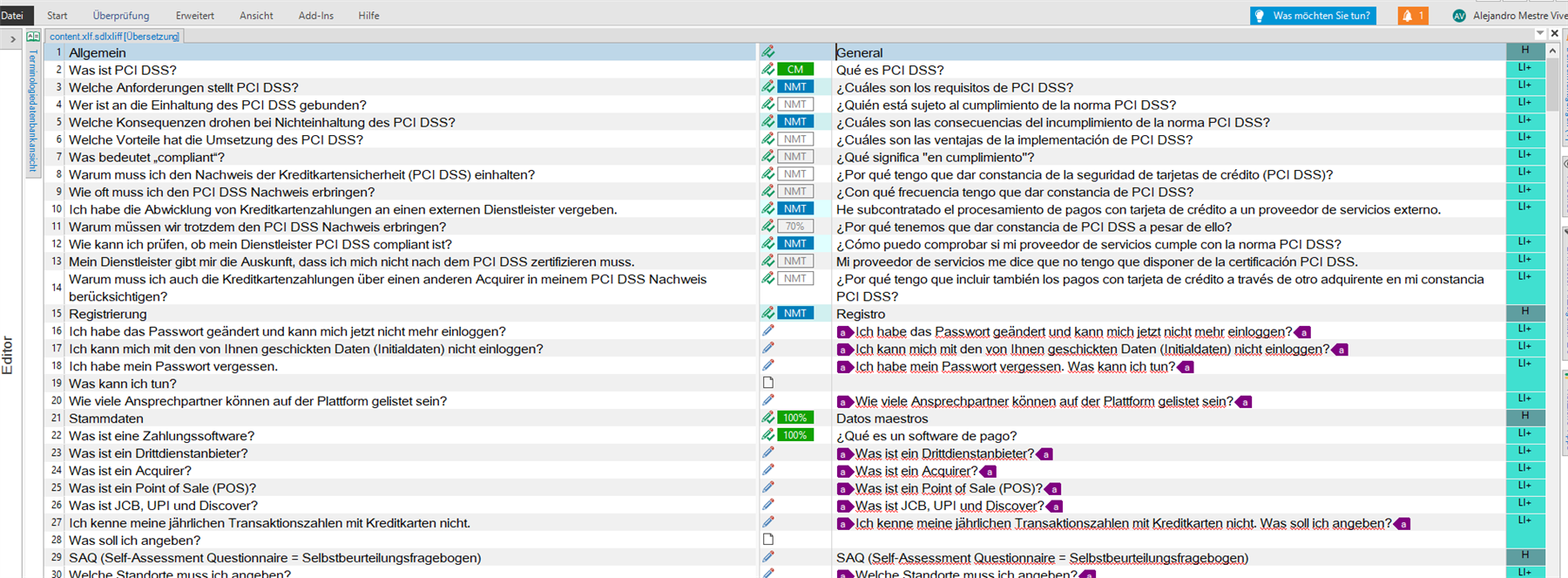1568x578 pixels.
Task: Click the H structure marker of segment 1
Action: [x=1524, y=51]
